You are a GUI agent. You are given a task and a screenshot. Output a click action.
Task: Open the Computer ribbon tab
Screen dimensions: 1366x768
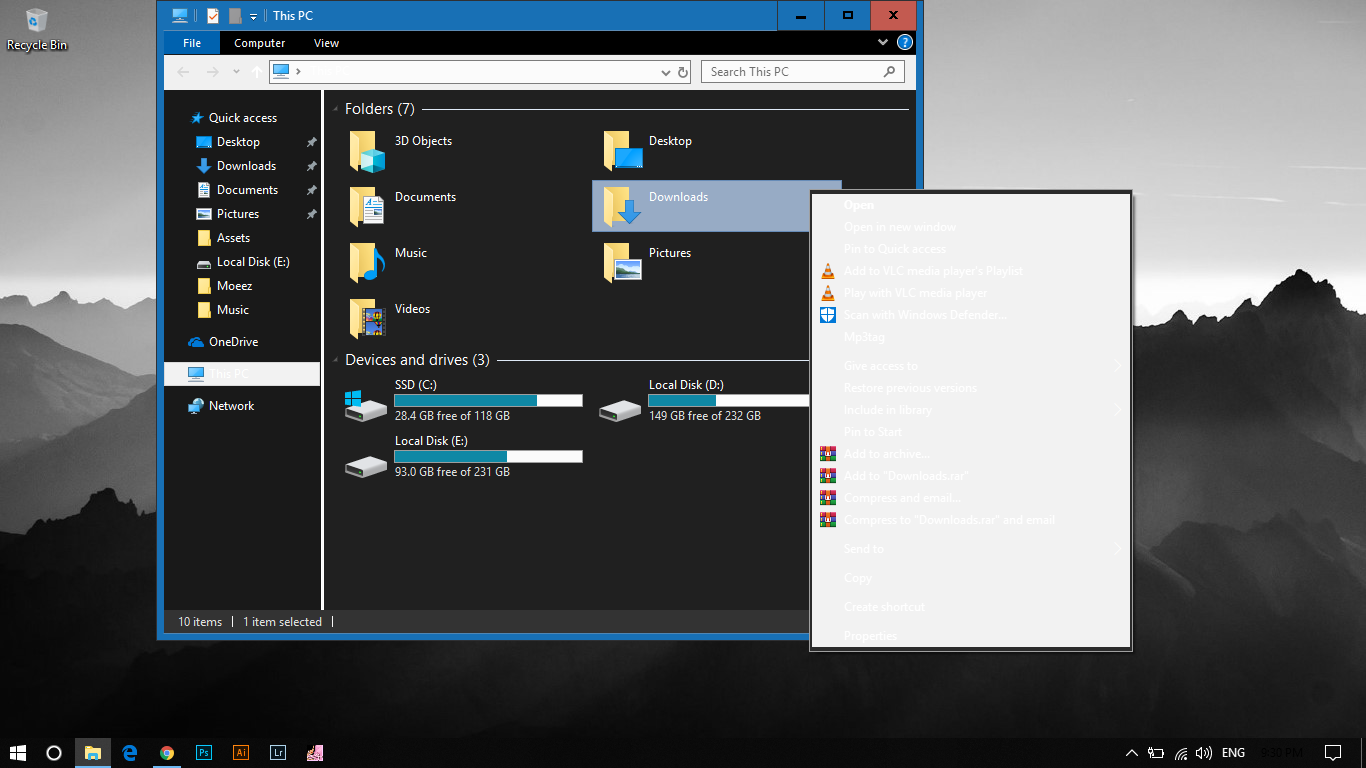(x=260, y=43)
